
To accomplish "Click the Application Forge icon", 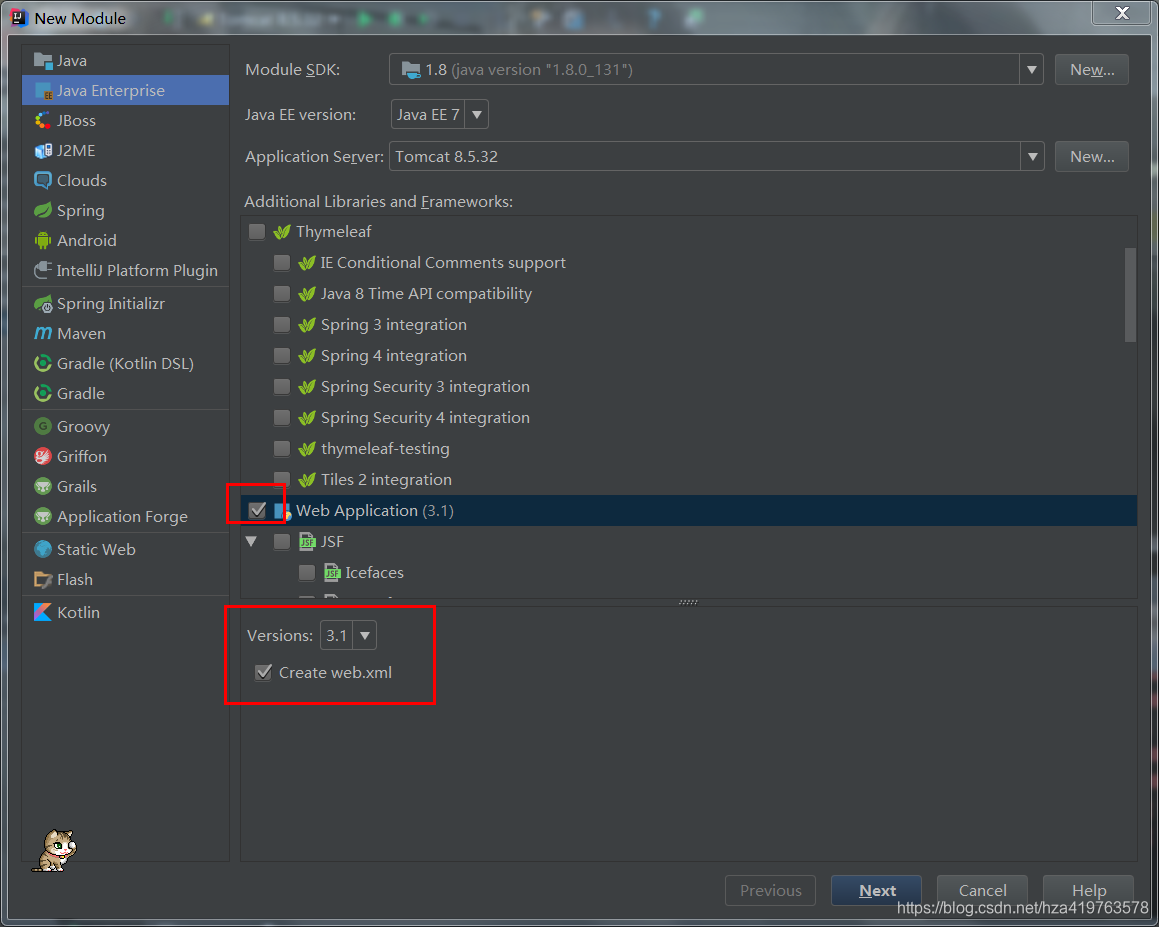I will (x=43, y=517).
